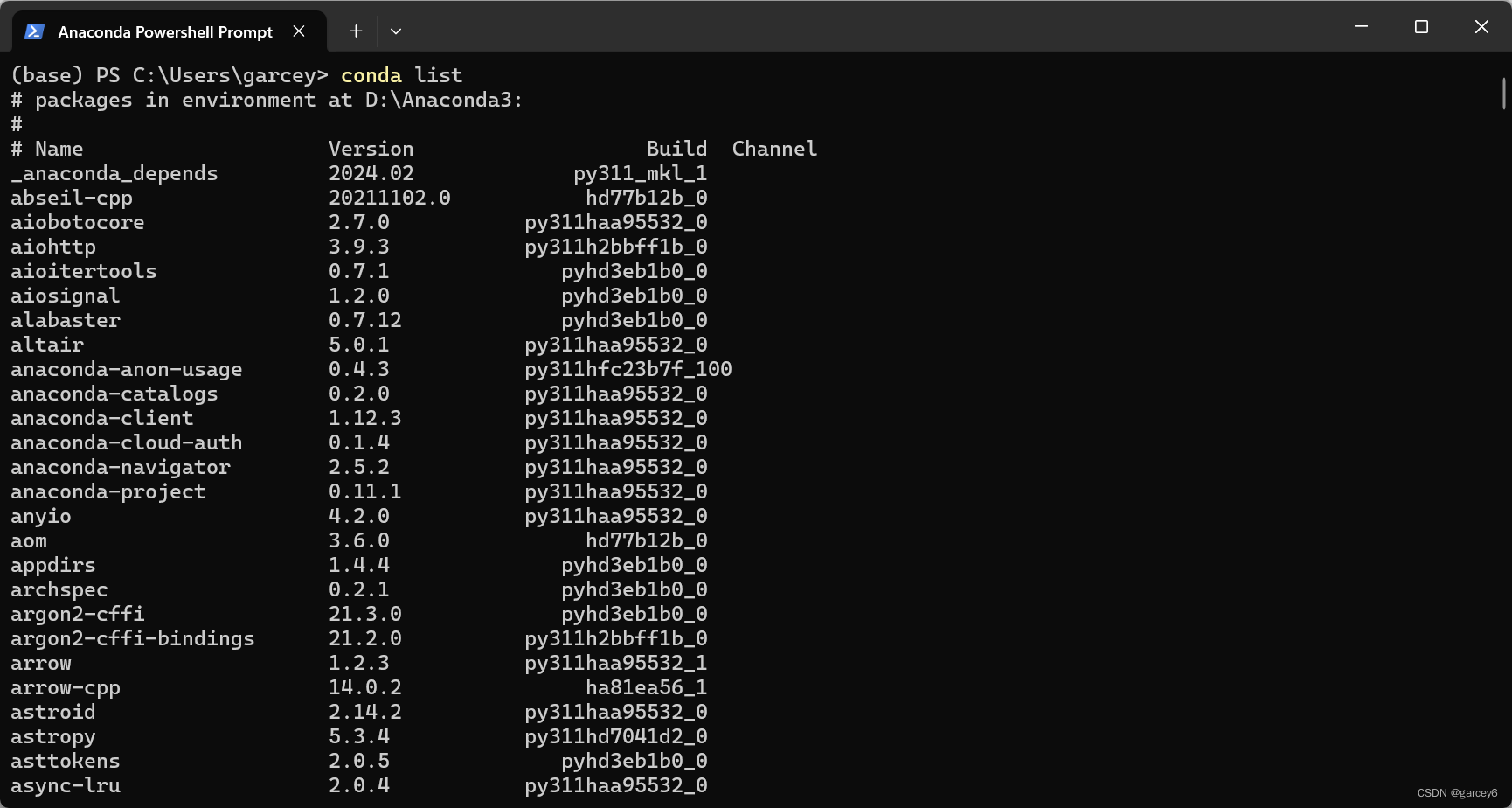Close the terminal window
This screenshot has height=808, width=1512.
pyautogui.click(x=1481, y=27)
